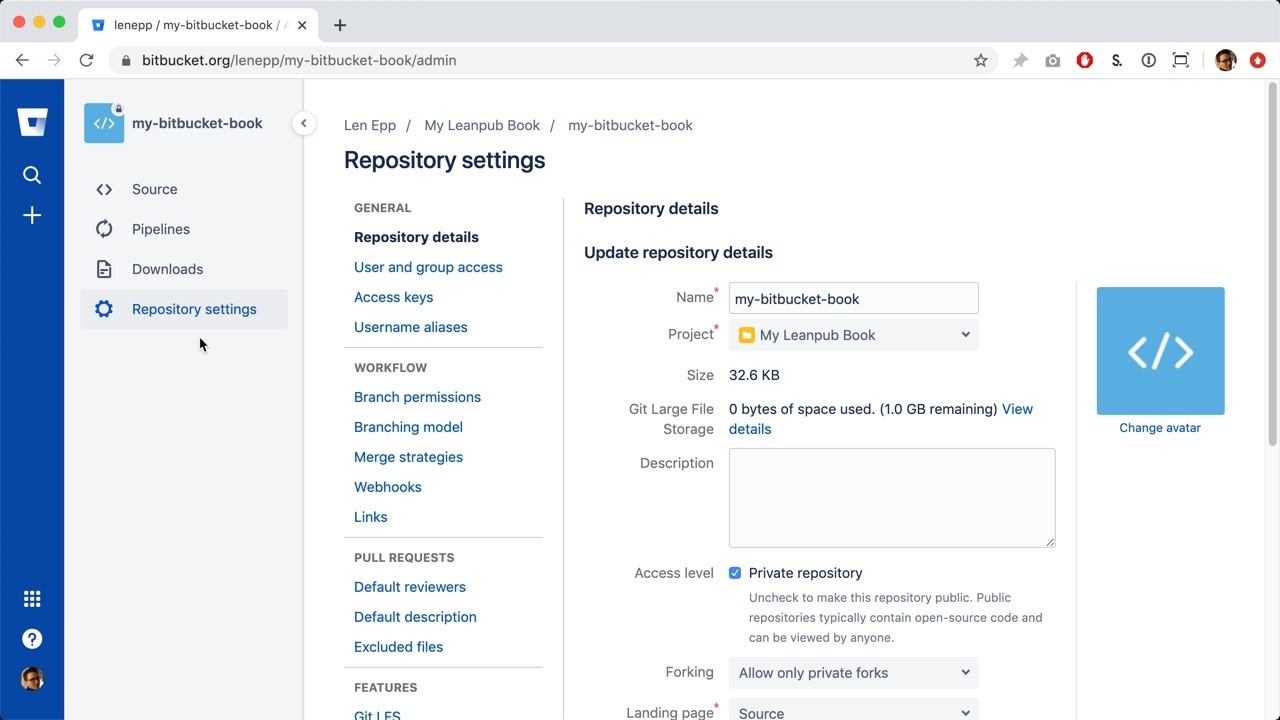Click into the Description text area

(x=891, y=497)
